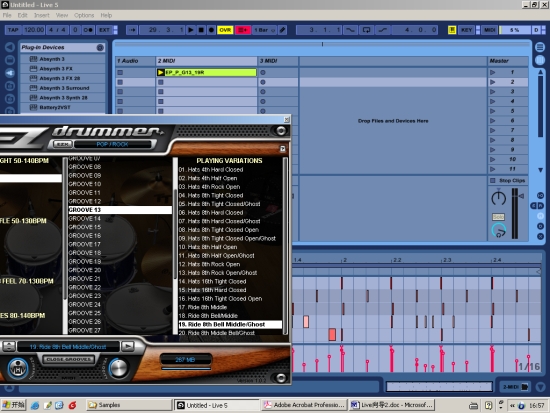Open the Live Device Browser icon

tap(10, 60)
